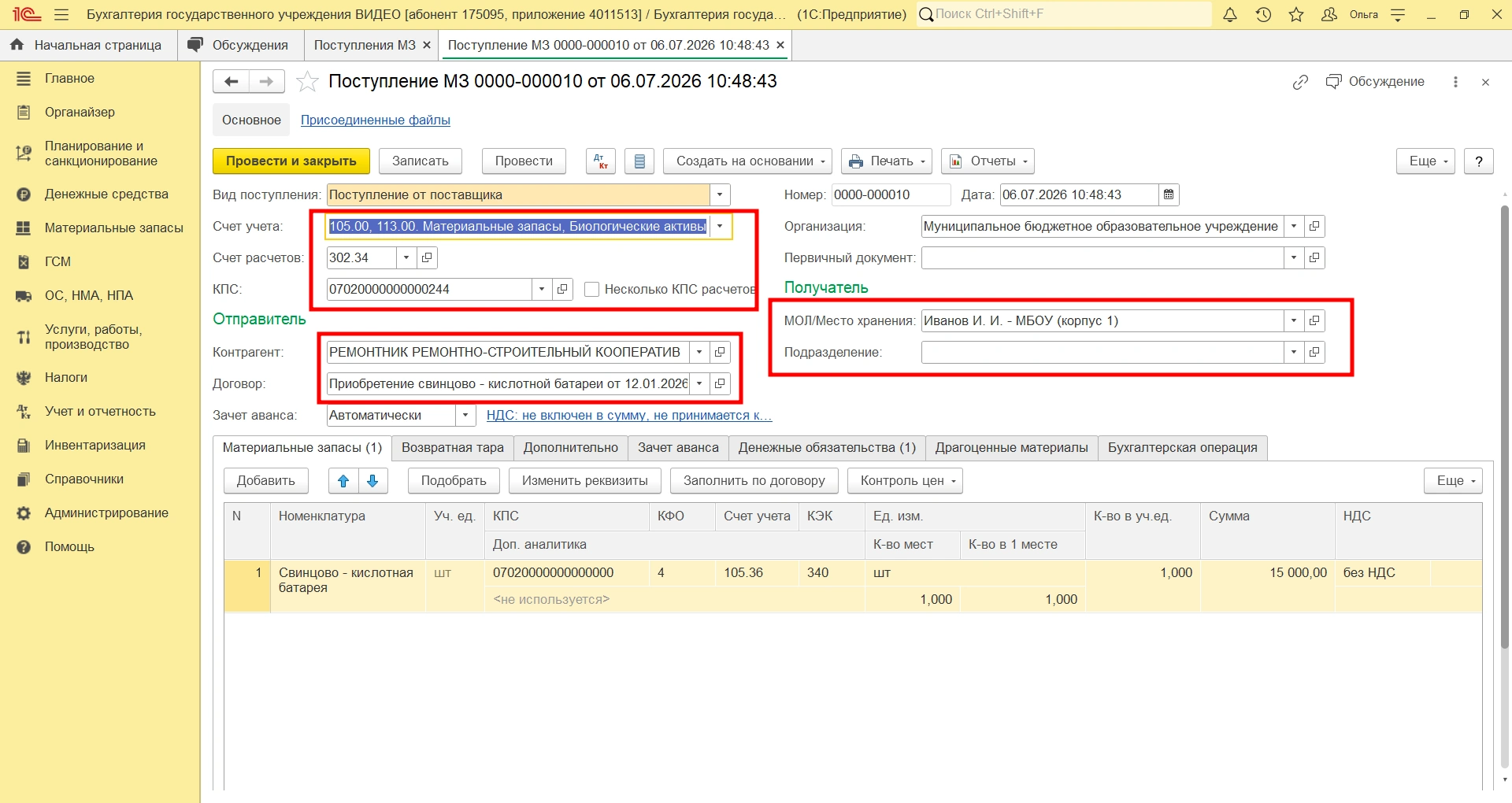The height and width of the screenshot is (803, 1512).
Task: Open КПС value item form icon
Action: point(562,289)
